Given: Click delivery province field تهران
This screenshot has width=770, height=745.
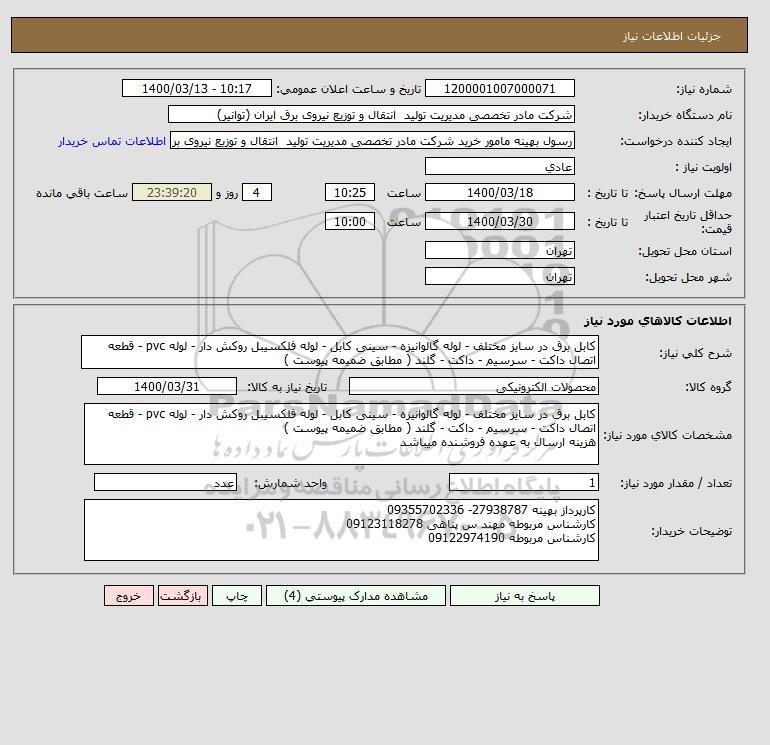Looking at the screenshot, I should (x=499, y=250).
